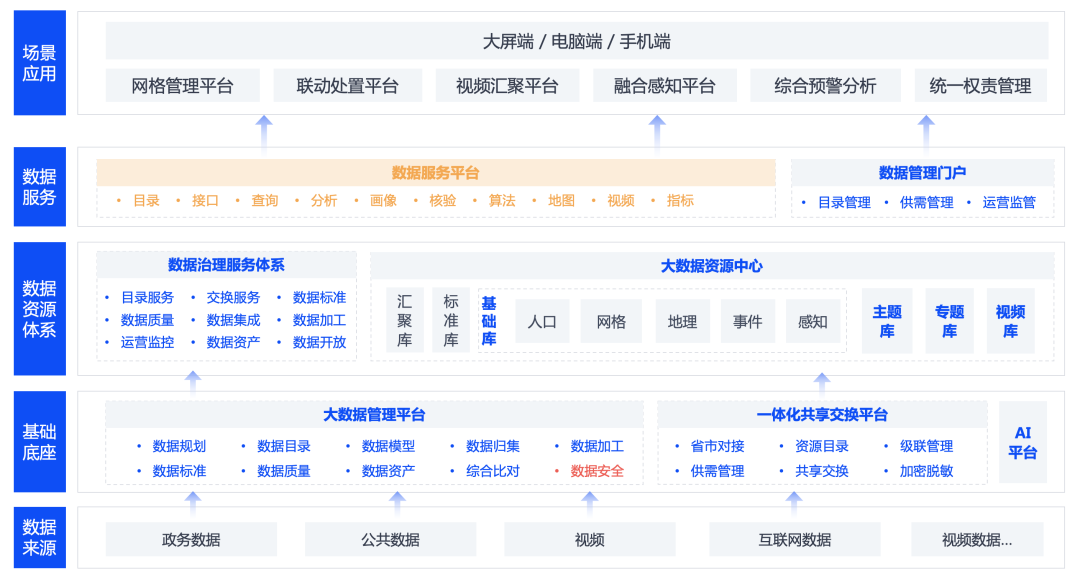Screen dimensions: 1080x577
Task: Select the 大屏端 / 电脑端 / 手机端 banner
Action: [577, 42]
